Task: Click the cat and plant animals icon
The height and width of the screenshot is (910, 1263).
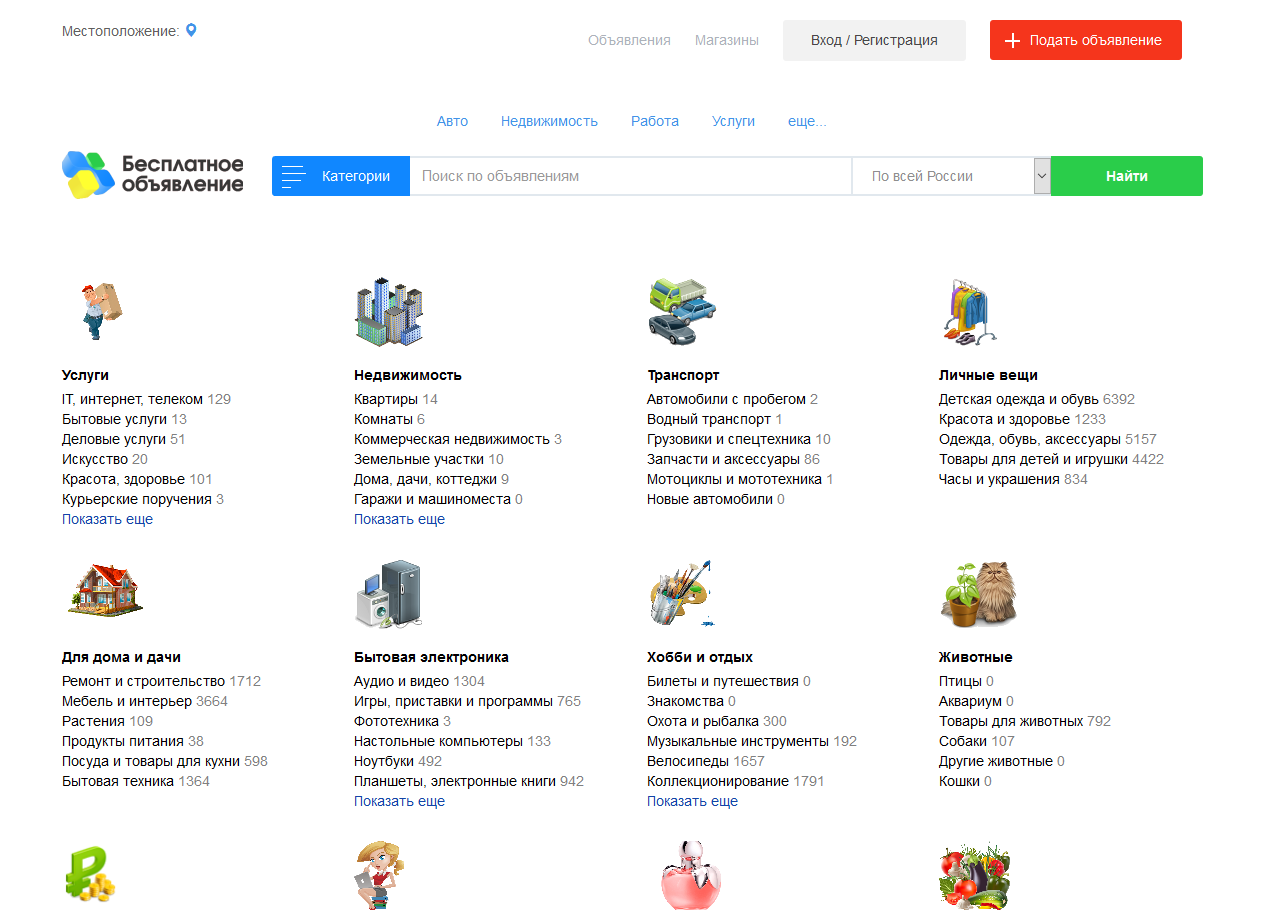Action: 979,595
